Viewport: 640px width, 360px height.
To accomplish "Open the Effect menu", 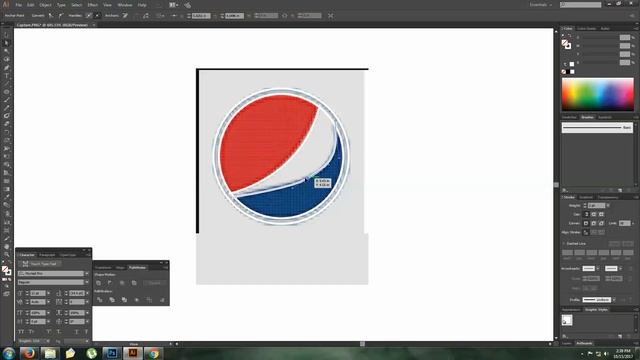I will point(93,5).
